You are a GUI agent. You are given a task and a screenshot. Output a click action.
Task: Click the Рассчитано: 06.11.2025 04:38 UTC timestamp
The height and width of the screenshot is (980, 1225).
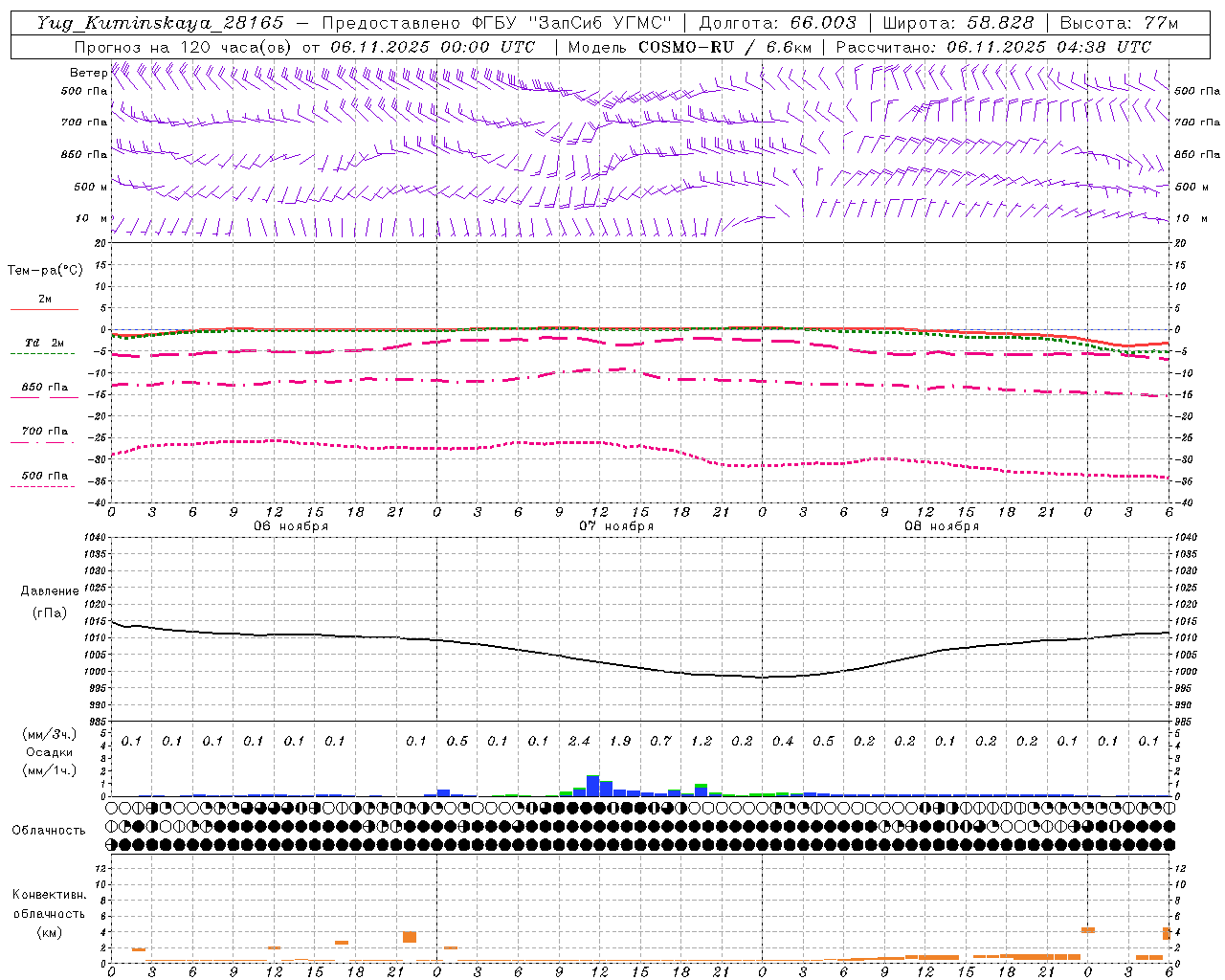[993, 47]
